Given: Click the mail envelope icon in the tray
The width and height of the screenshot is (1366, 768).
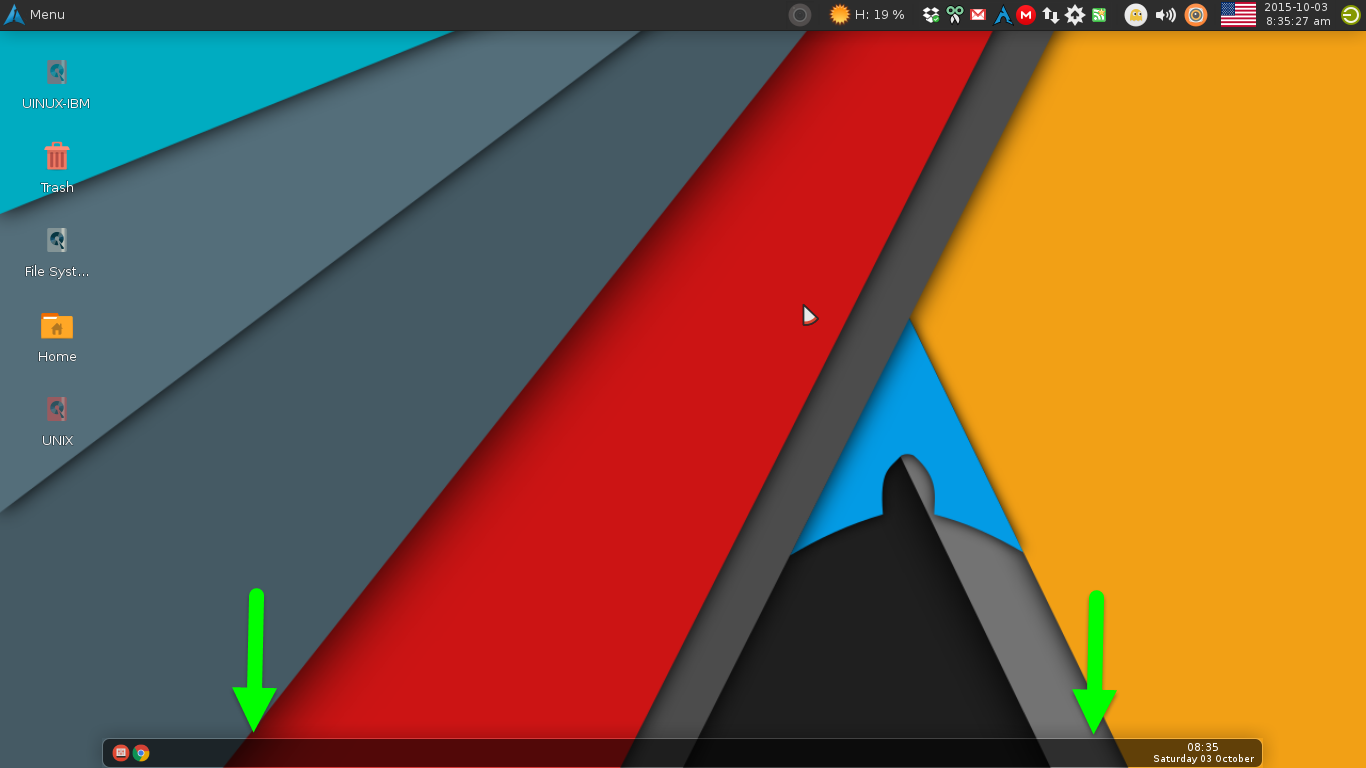Looking at the screenshot, I should coord(977,14).
